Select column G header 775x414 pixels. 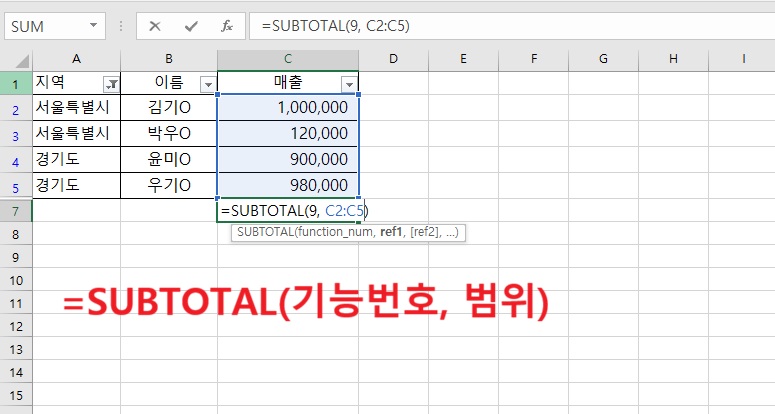click(603, 59)
